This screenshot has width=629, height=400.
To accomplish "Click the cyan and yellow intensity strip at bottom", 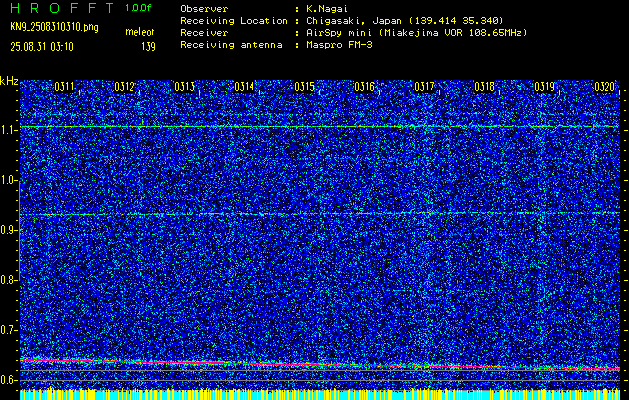I will (x=320, y=394).
